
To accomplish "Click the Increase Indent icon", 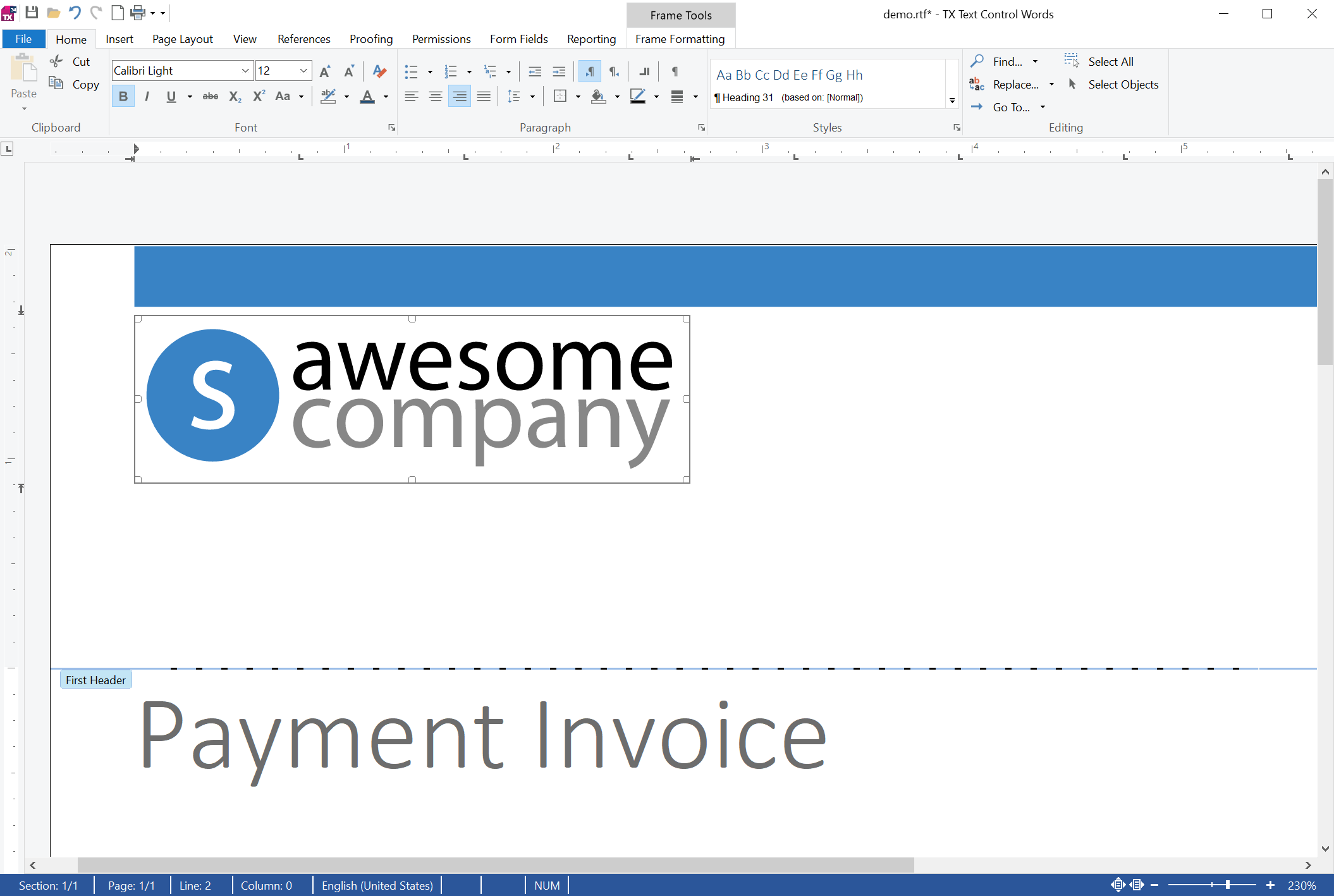I will coord(559,71).
